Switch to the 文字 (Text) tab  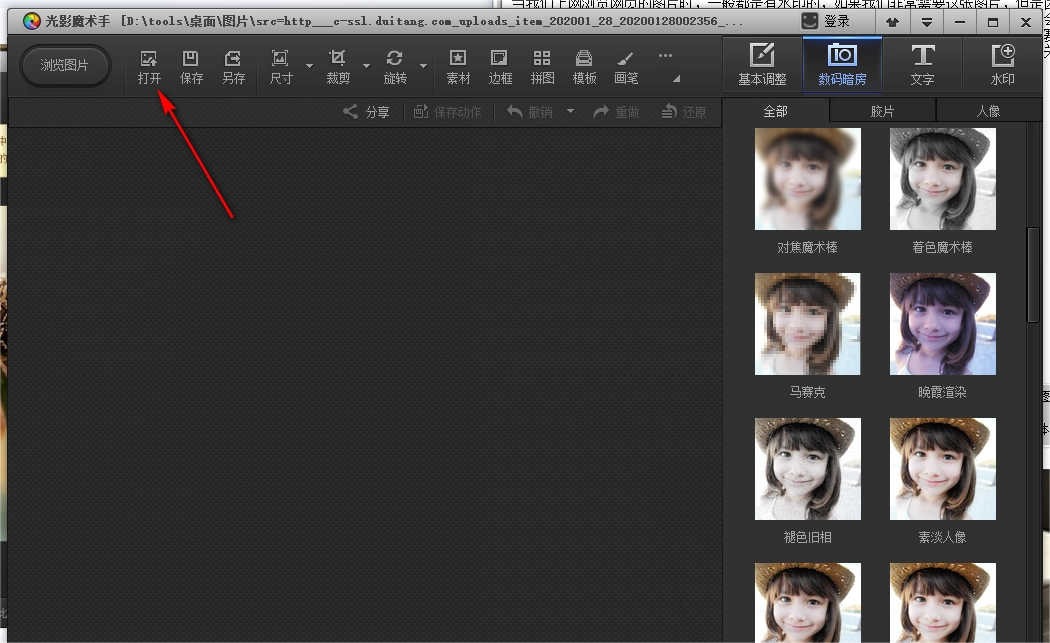pos(922,64)
